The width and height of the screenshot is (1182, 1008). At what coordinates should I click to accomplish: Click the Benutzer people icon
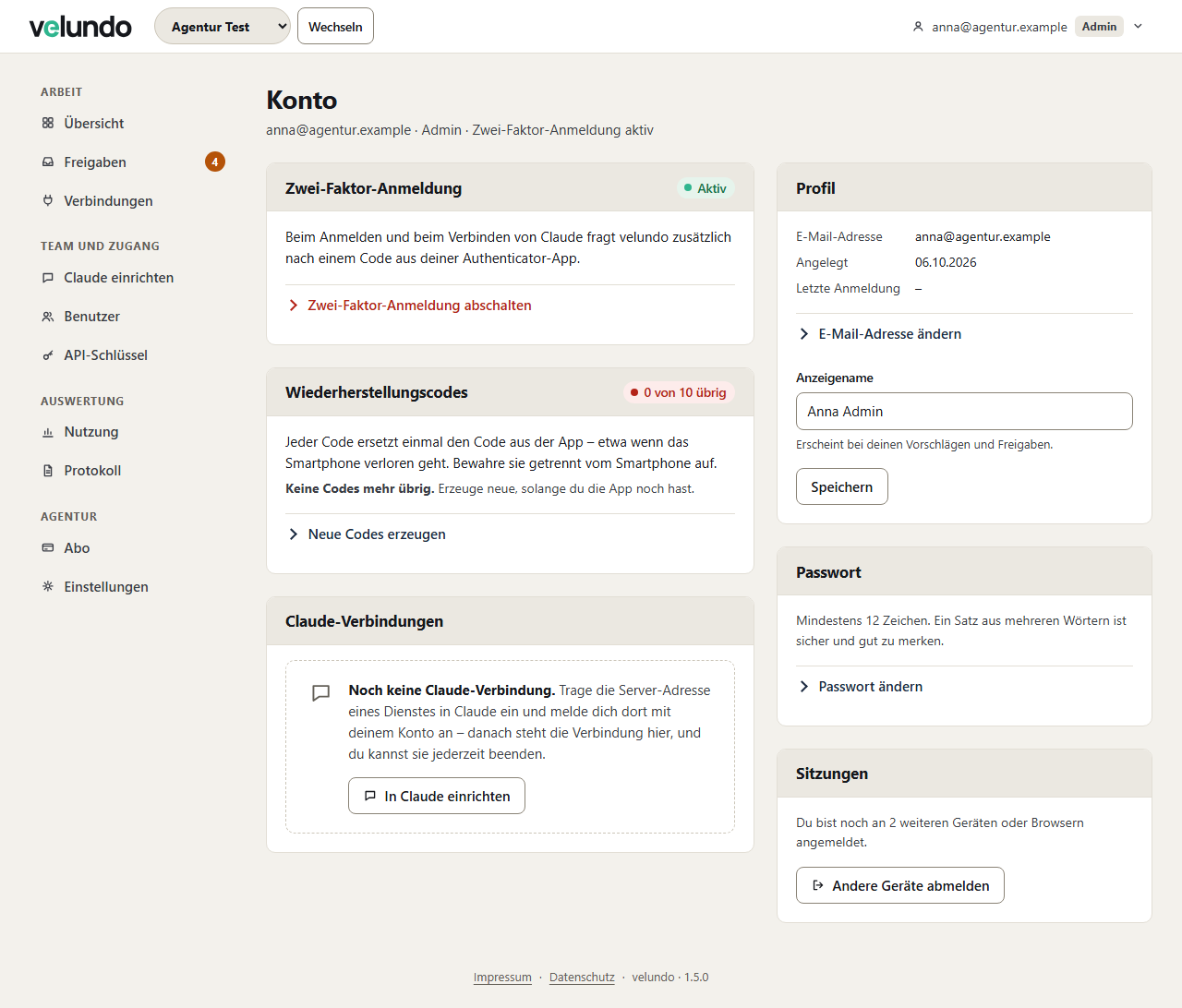click(x=48, y=316)
